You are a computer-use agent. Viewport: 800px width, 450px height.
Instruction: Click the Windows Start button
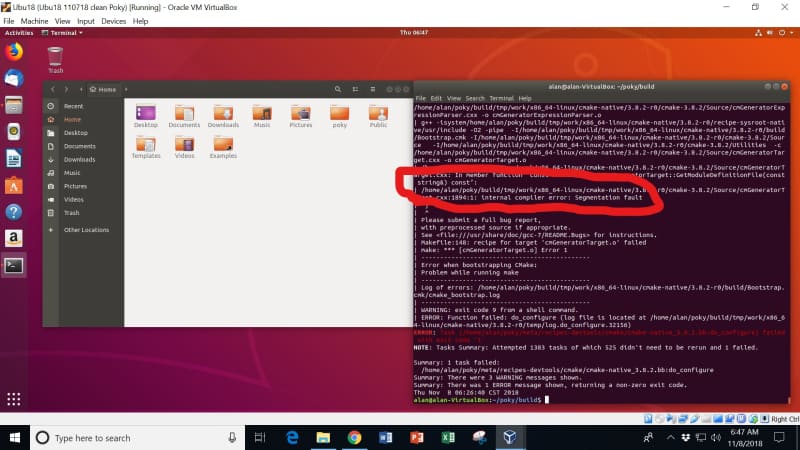15,438
